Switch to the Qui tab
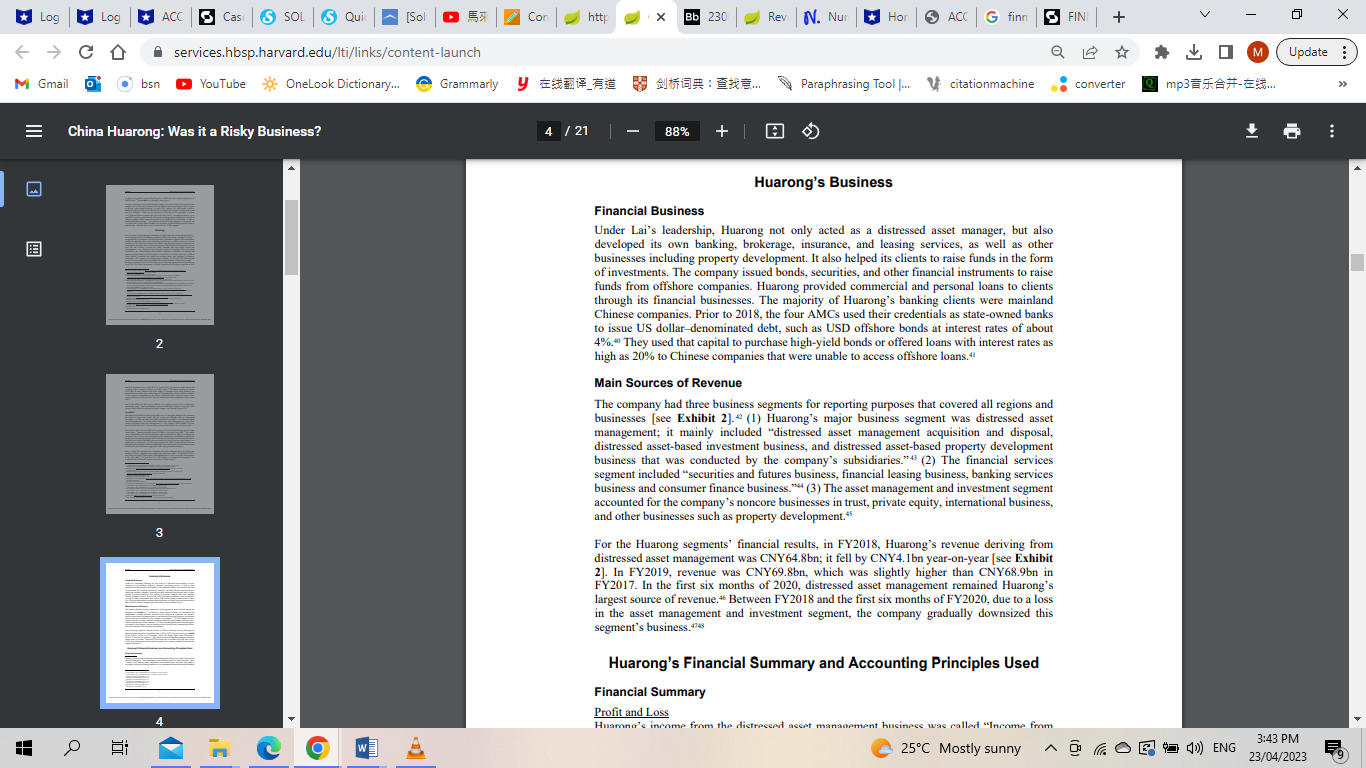 343,17
